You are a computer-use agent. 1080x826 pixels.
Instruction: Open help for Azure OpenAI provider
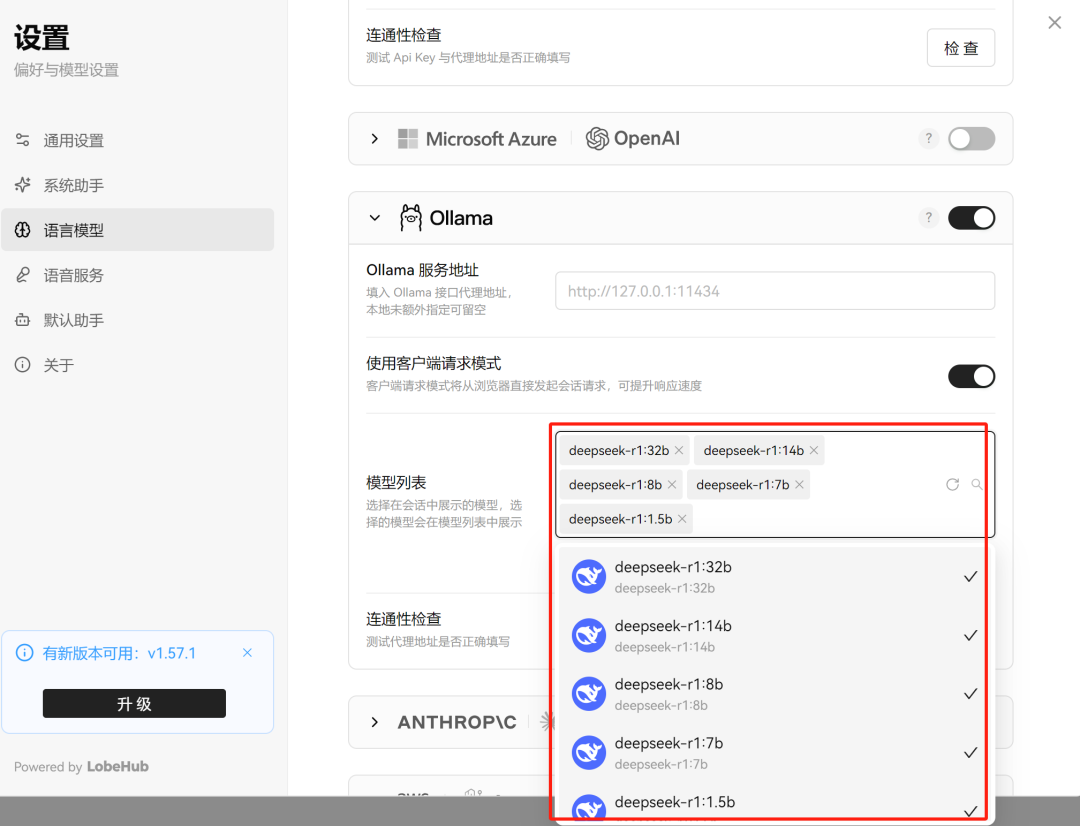pos(928,138)
